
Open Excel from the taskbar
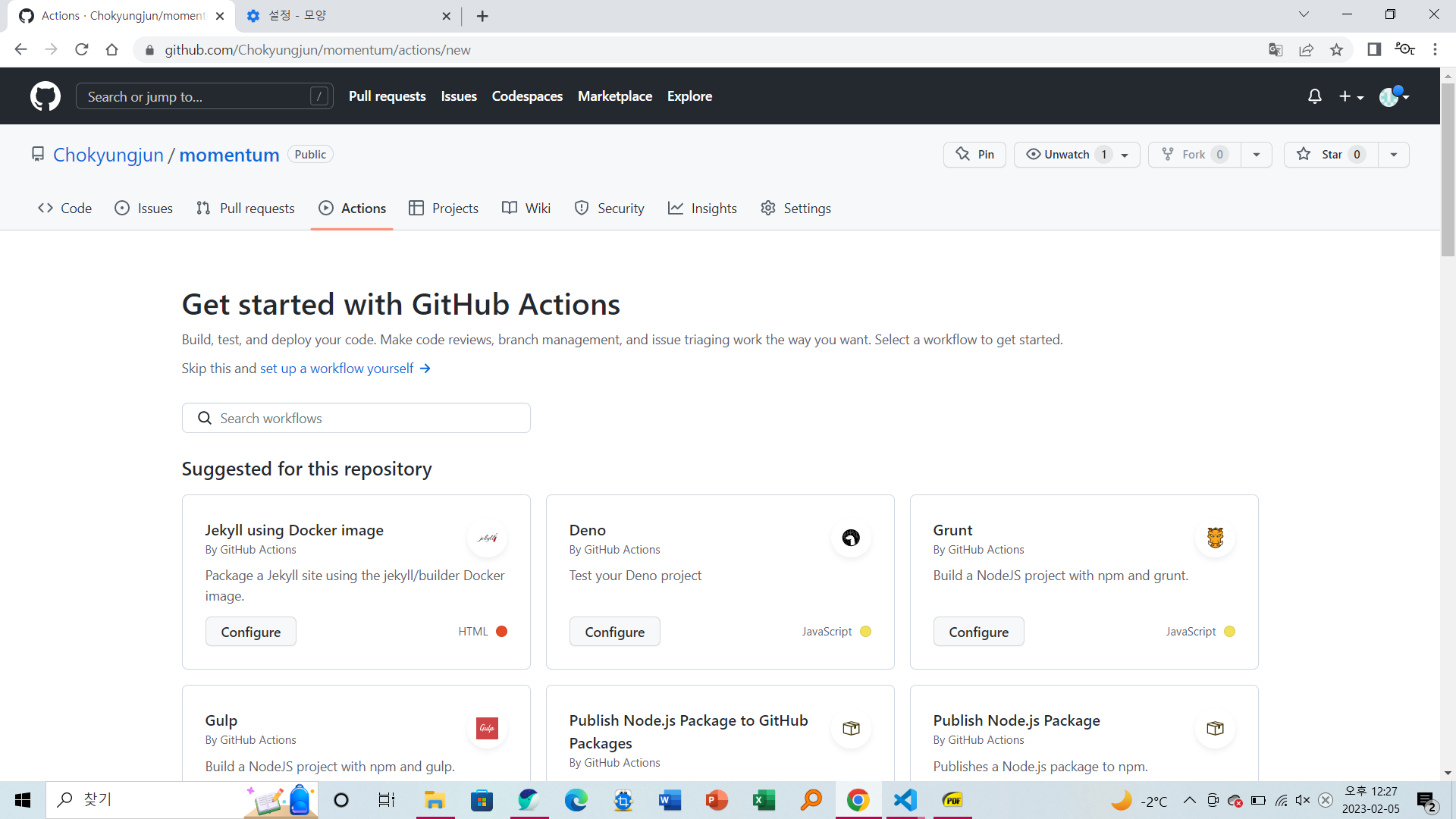click(x=764, y=800)
